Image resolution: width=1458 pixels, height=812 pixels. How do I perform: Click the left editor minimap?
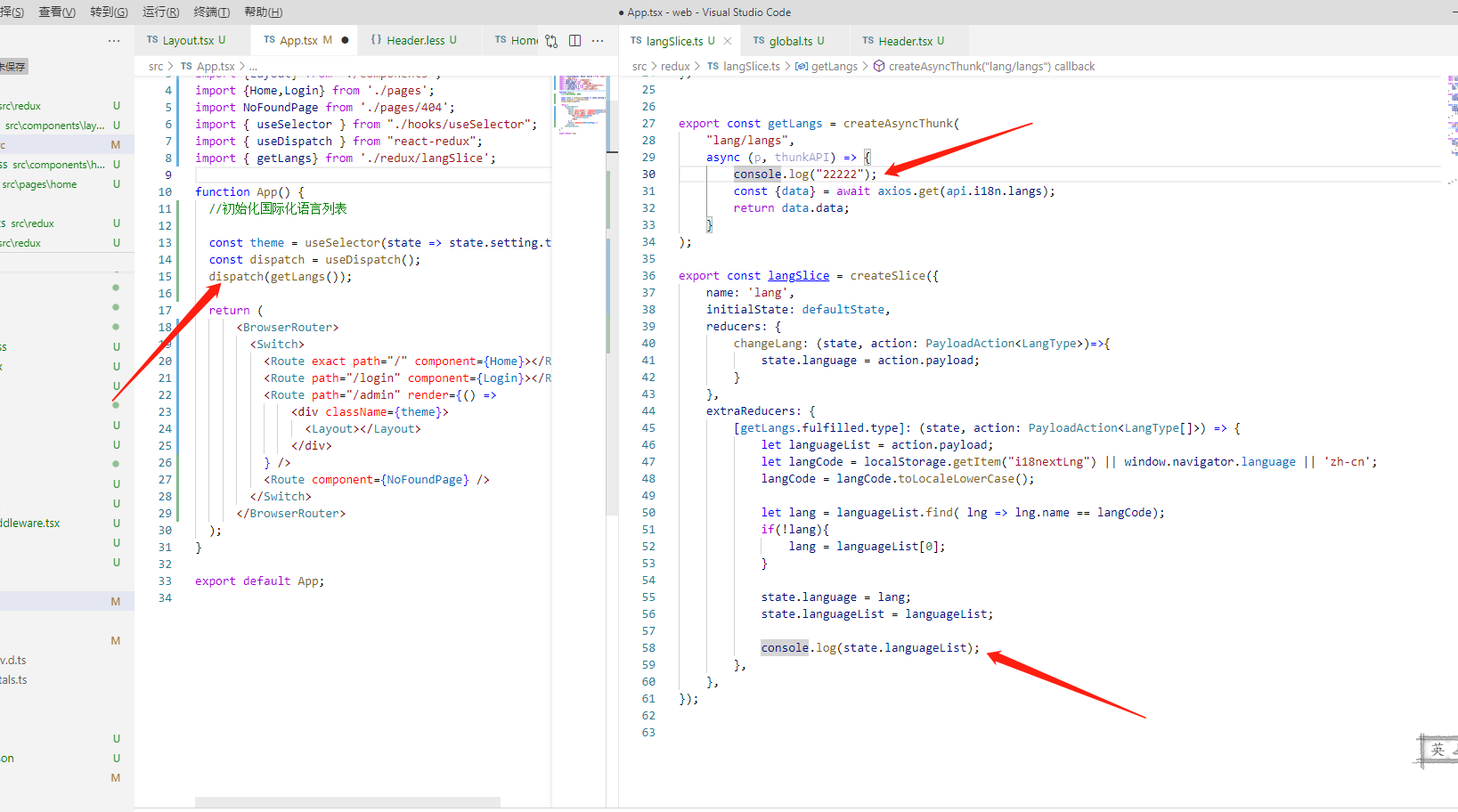pos(579,105)
